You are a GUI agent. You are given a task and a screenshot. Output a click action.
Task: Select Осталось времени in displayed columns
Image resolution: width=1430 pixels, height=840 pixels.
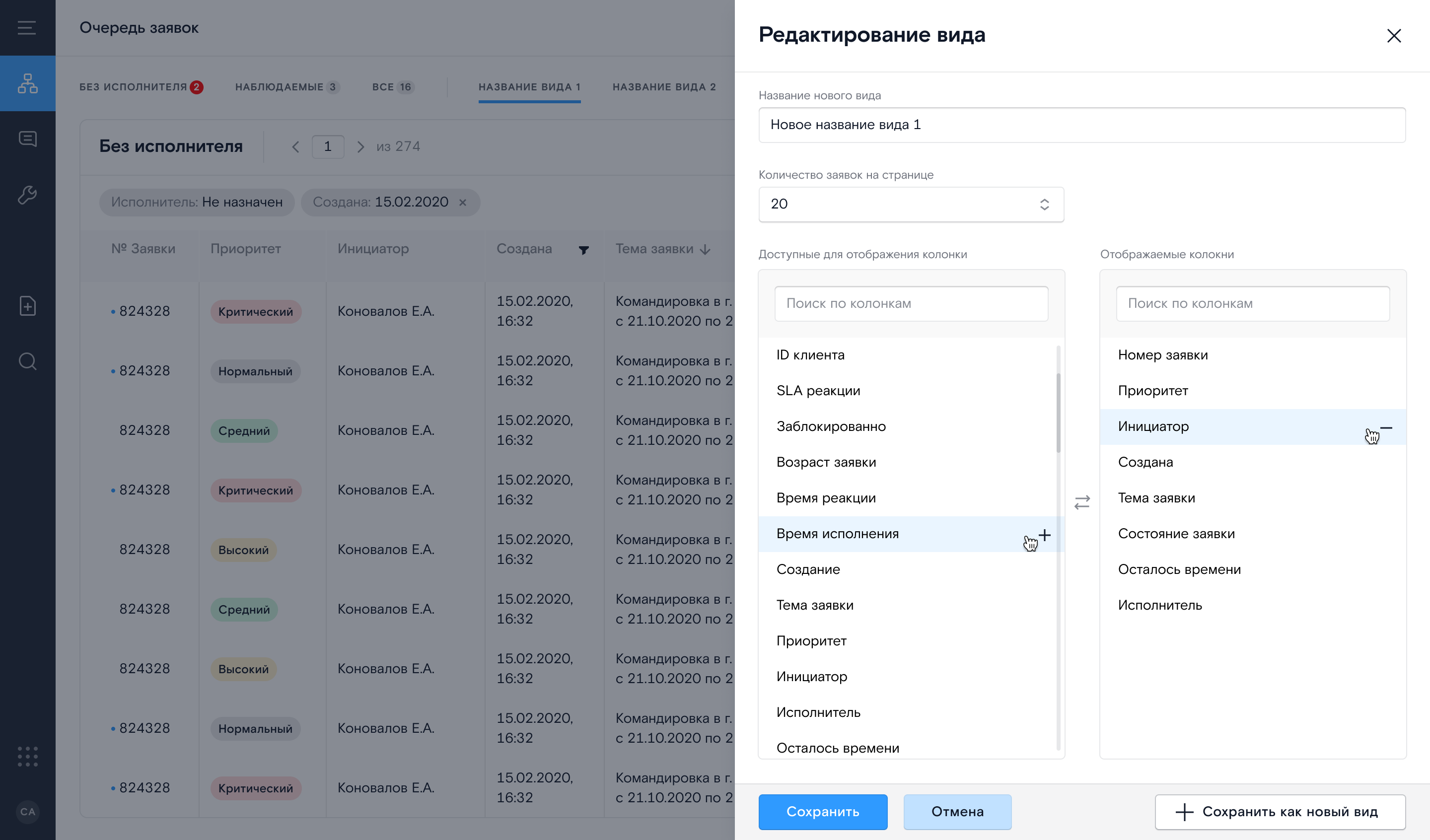pos(1253,570)
